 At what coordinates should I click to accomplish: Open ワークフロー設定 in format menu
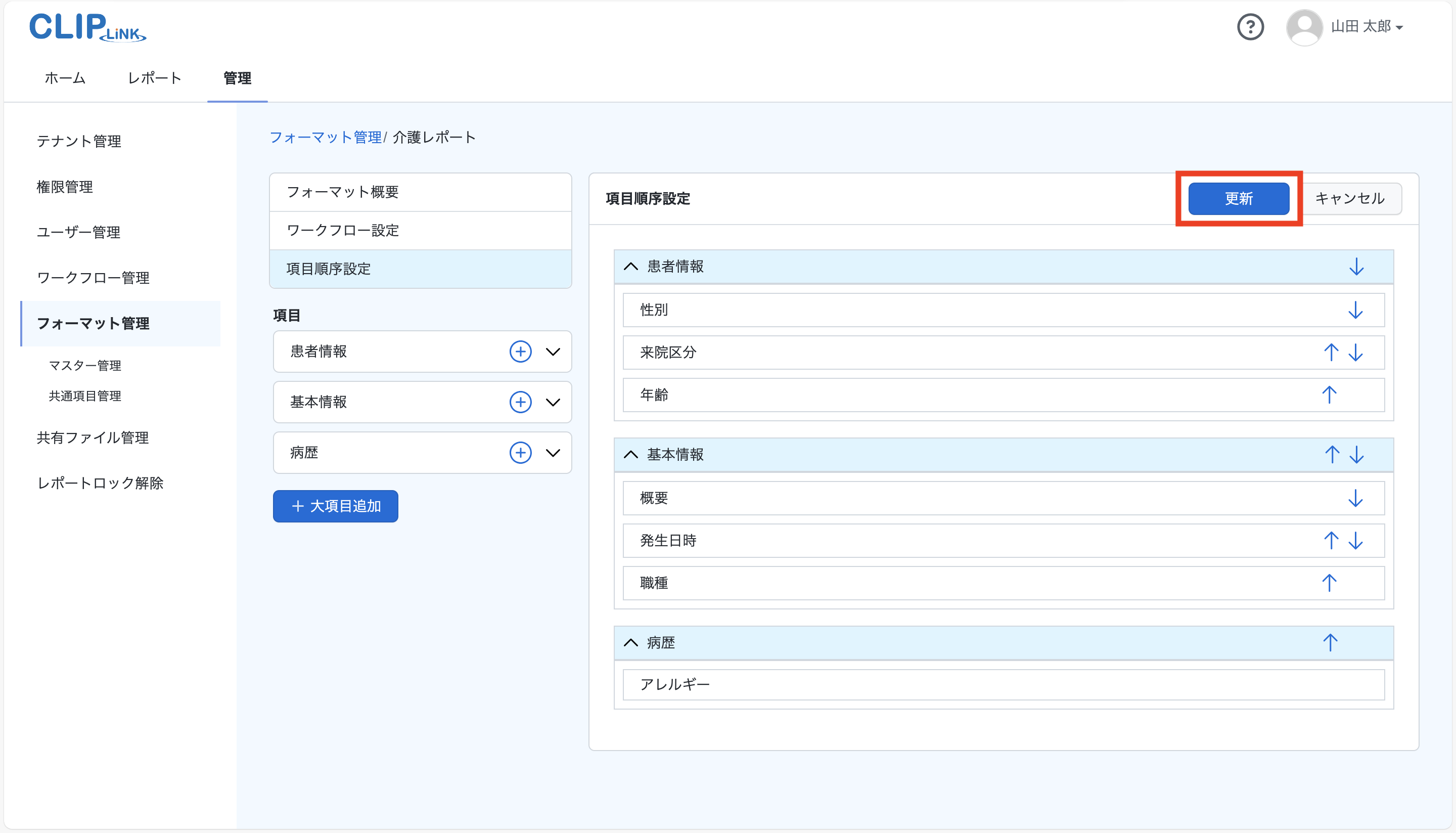click(343, 231)
